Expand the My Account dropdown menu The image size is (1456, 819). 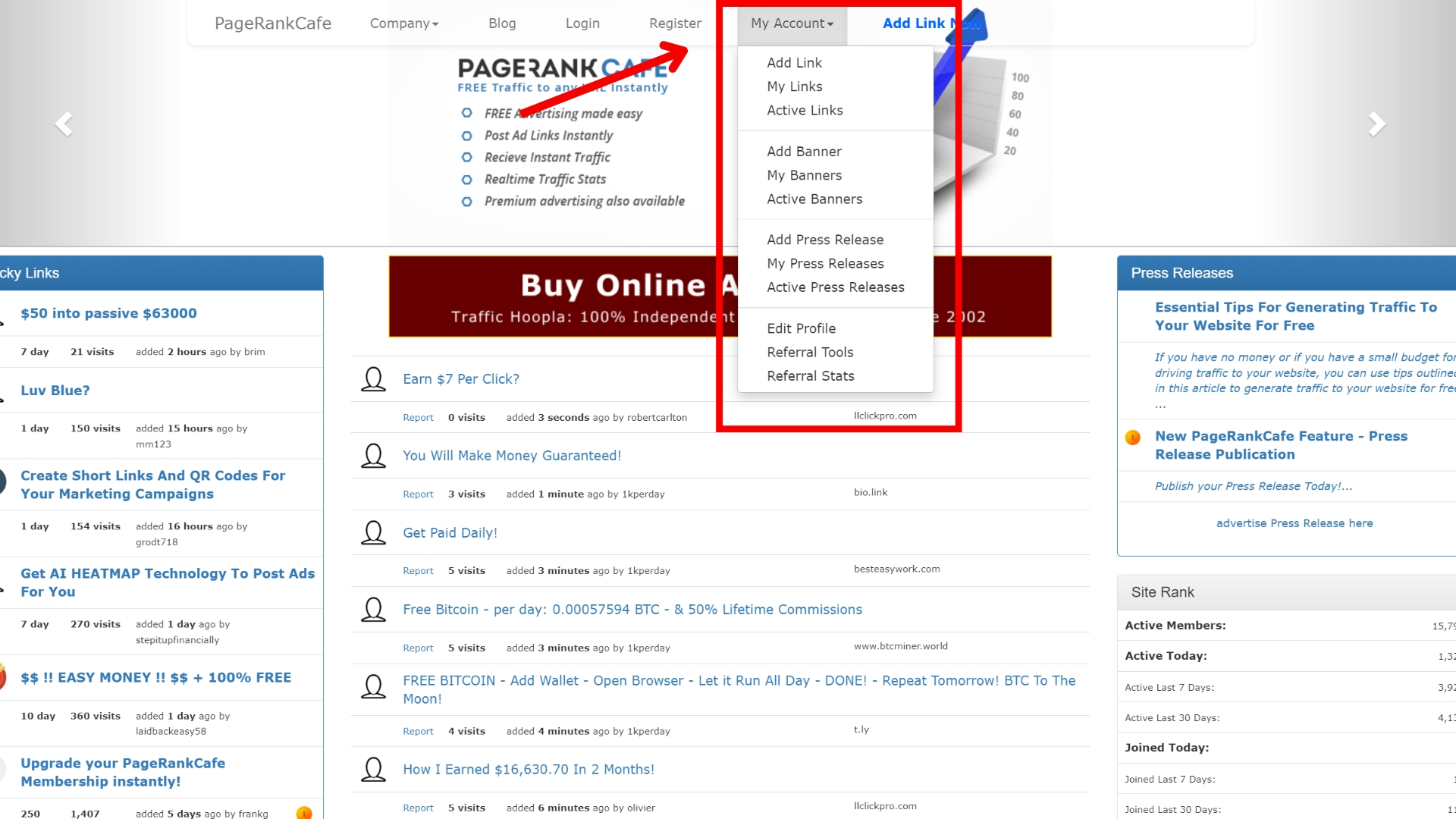[790, 22]
